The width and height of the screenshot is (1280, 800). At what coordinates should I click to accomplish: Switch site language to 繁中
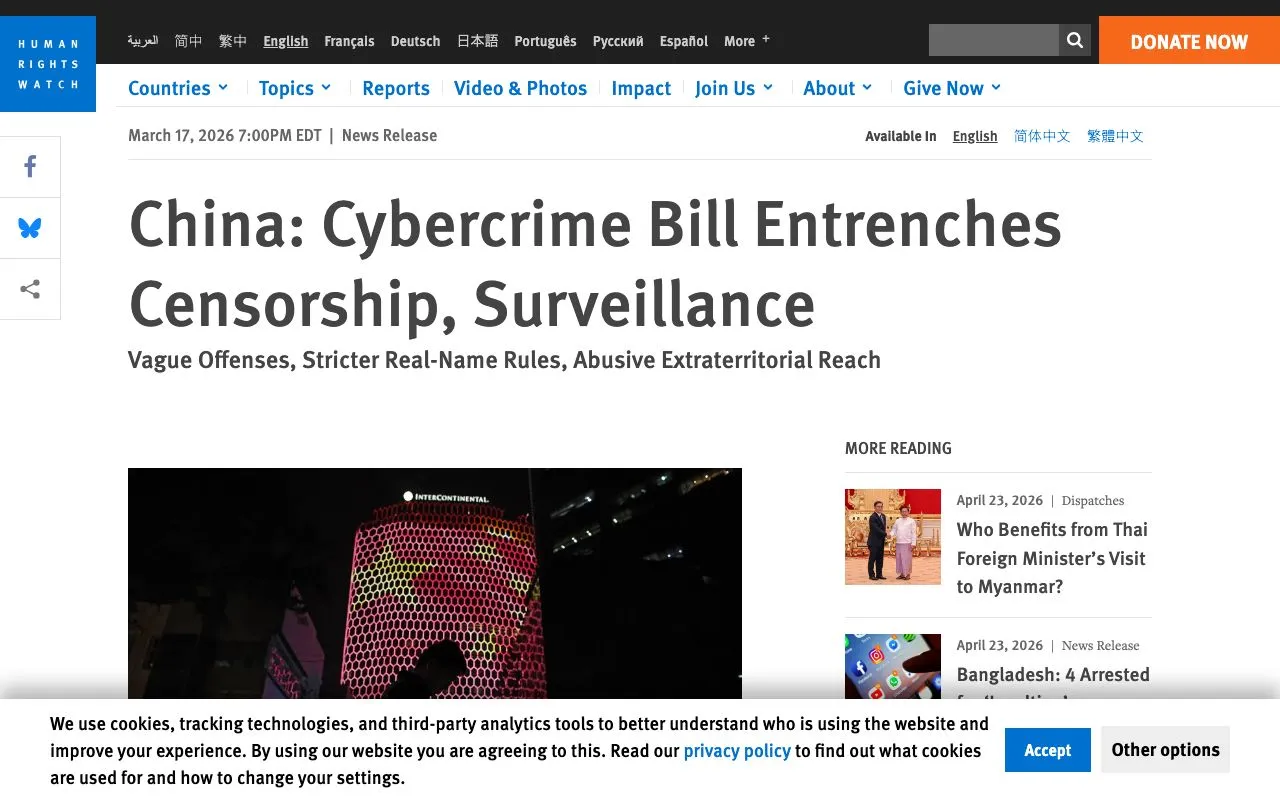(x=233, y=41)
